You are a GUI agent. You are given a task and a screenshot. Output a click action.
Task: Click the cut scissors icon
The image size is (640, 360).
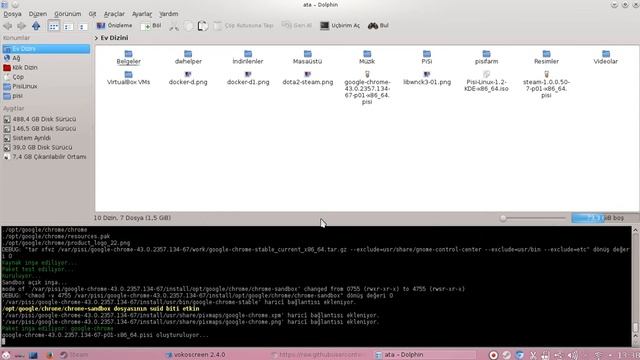point(174,26)
